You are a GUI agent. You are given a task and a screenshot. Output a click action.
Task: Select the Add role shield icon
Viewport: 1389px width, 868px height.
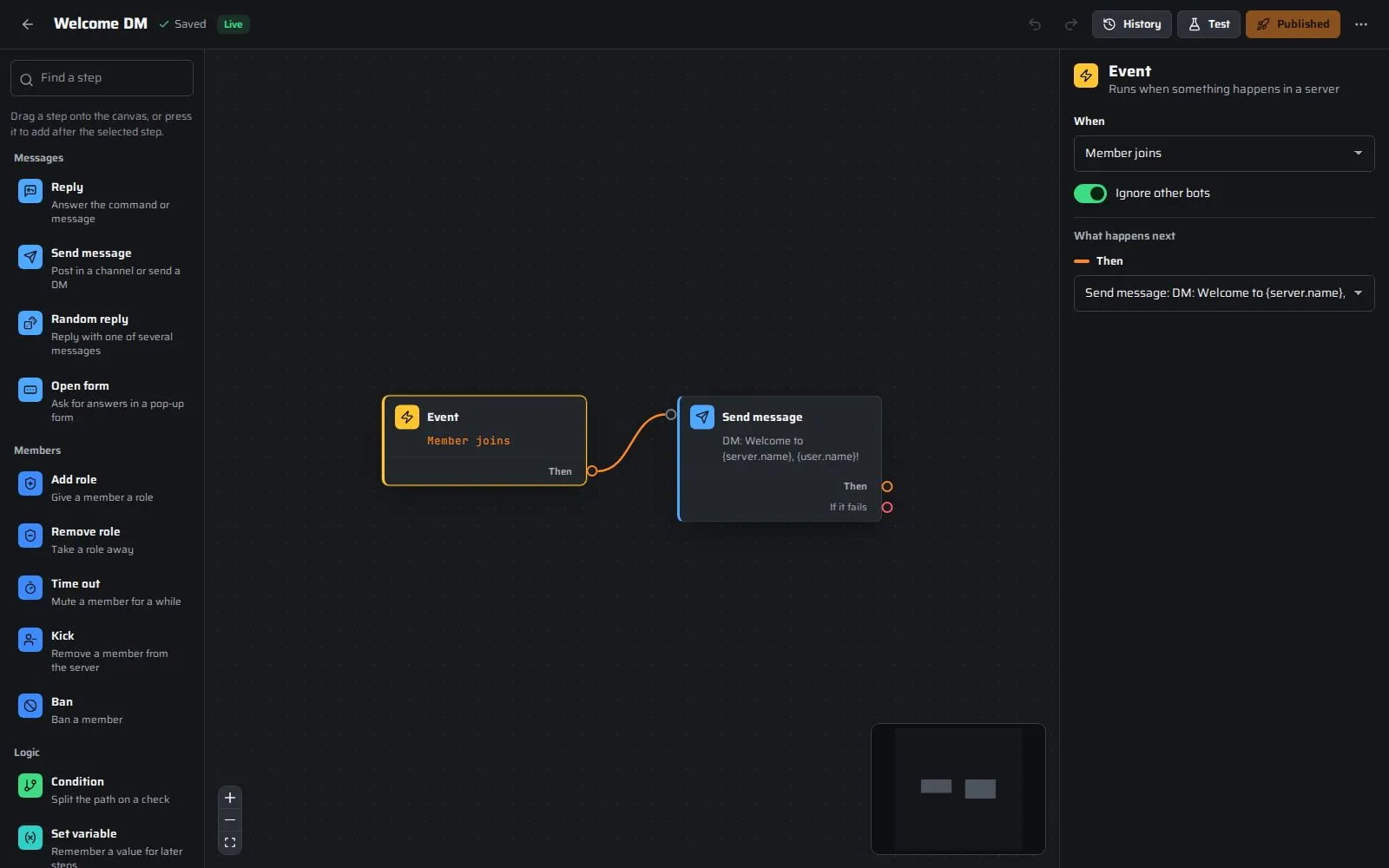click(30, 483)
